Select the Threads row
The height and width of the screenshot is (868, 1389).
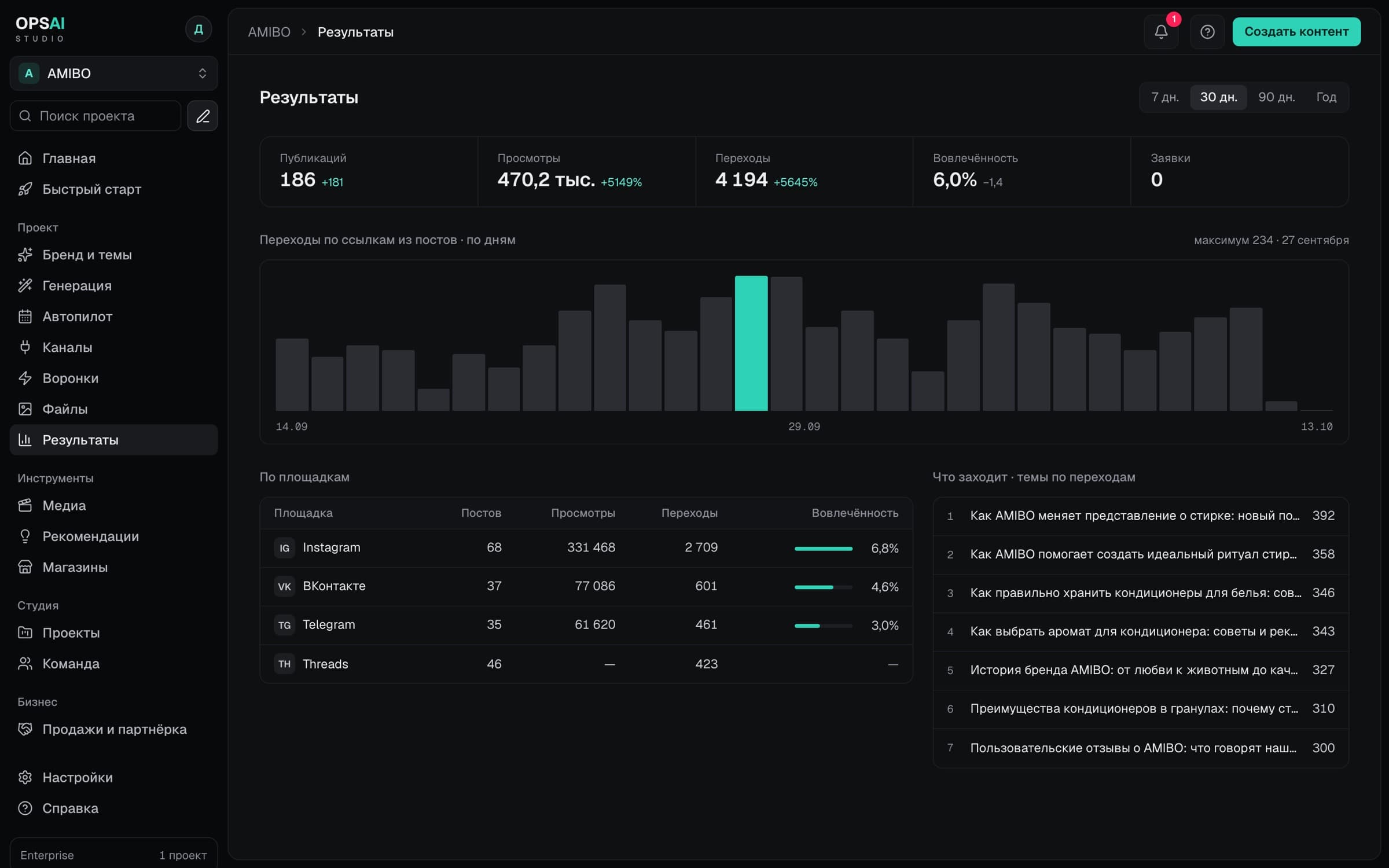(586, 664)
